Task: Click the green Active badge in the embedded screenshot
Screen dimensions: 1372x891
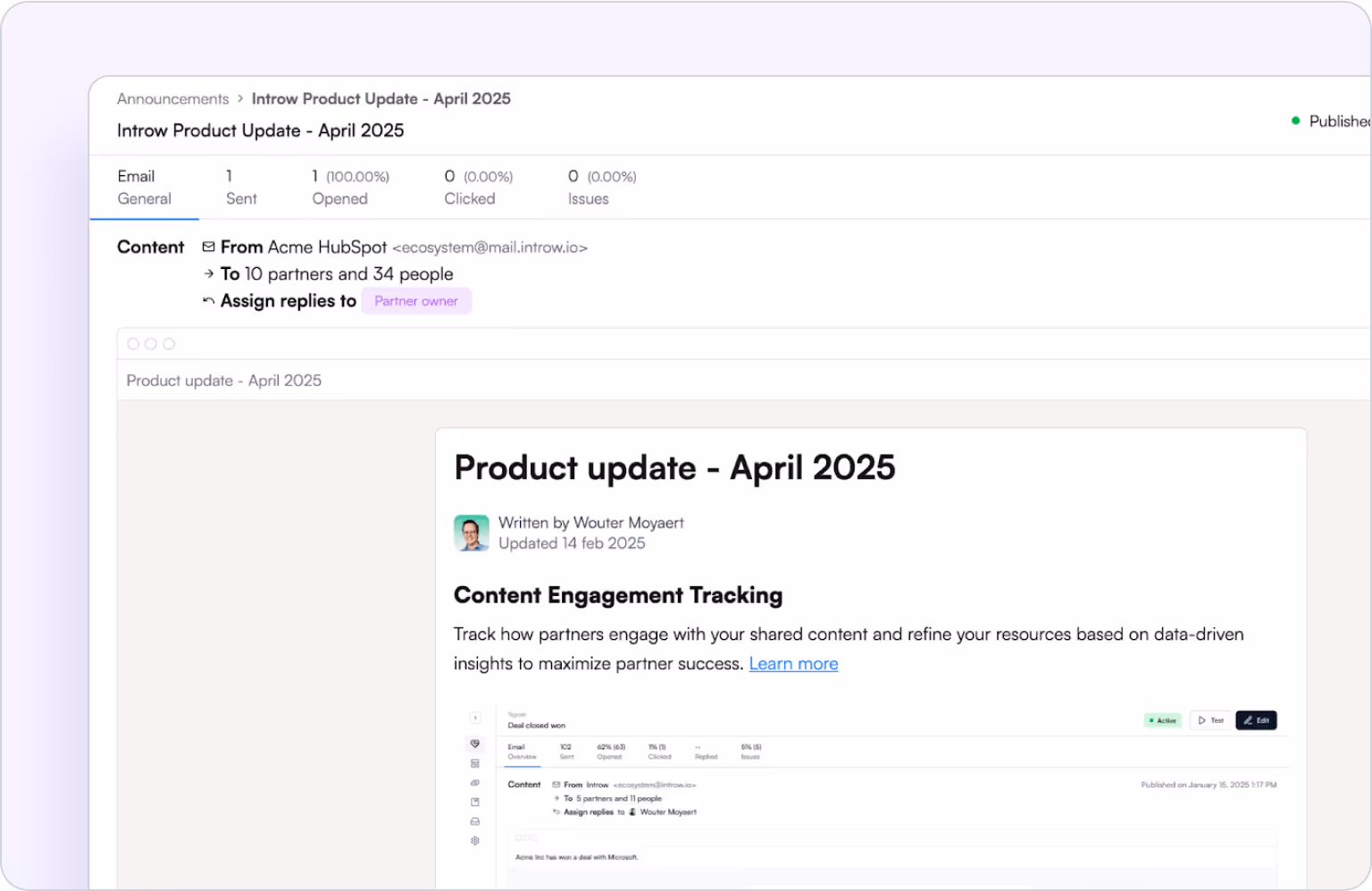Action: [1163, 720]
